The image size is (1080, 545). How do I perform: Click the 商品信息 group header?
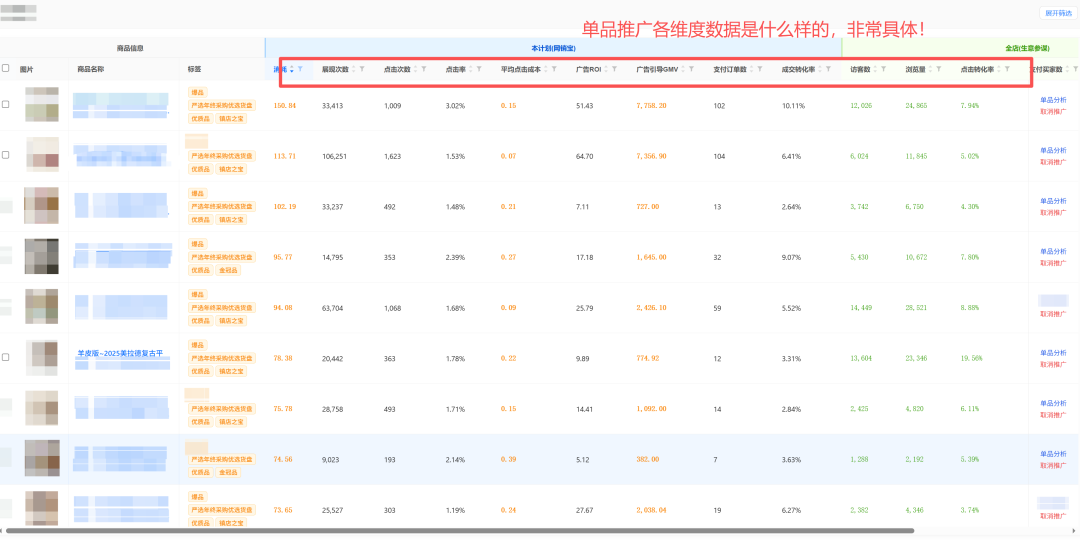point(130,48)
